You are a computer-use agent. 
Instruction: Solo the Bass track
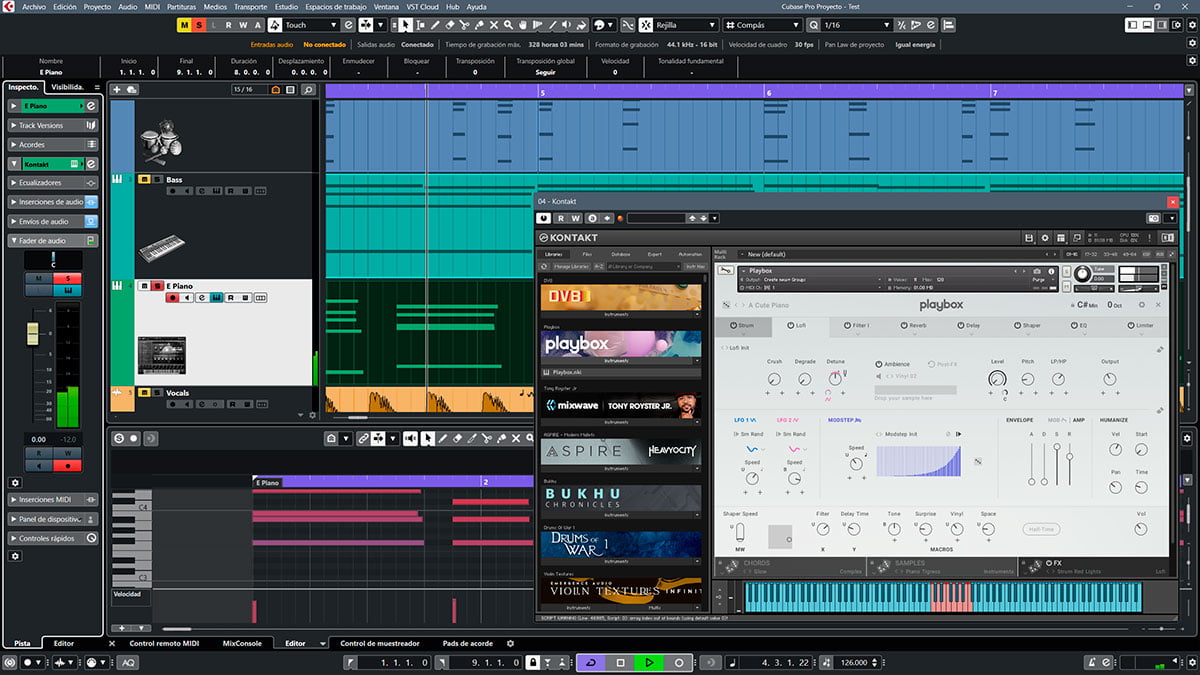157,180
